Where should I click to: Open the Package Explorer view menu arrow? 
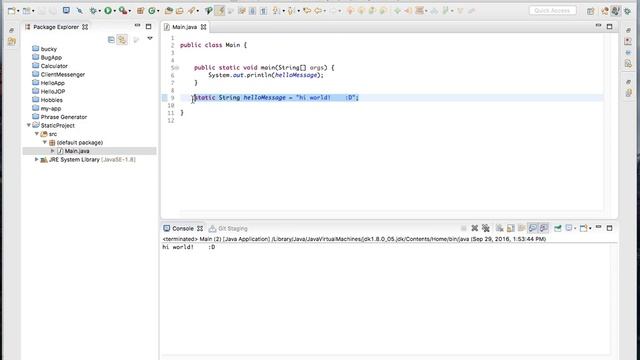tap(150, 38)
